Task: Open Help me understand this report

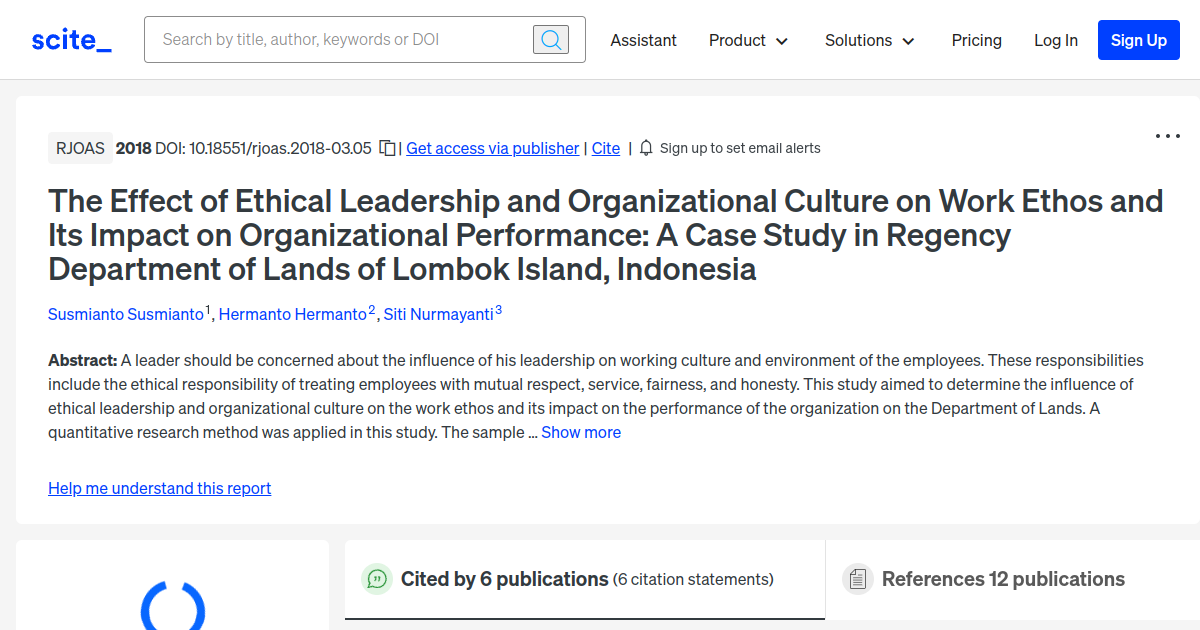Action: (x=159, y=488)
